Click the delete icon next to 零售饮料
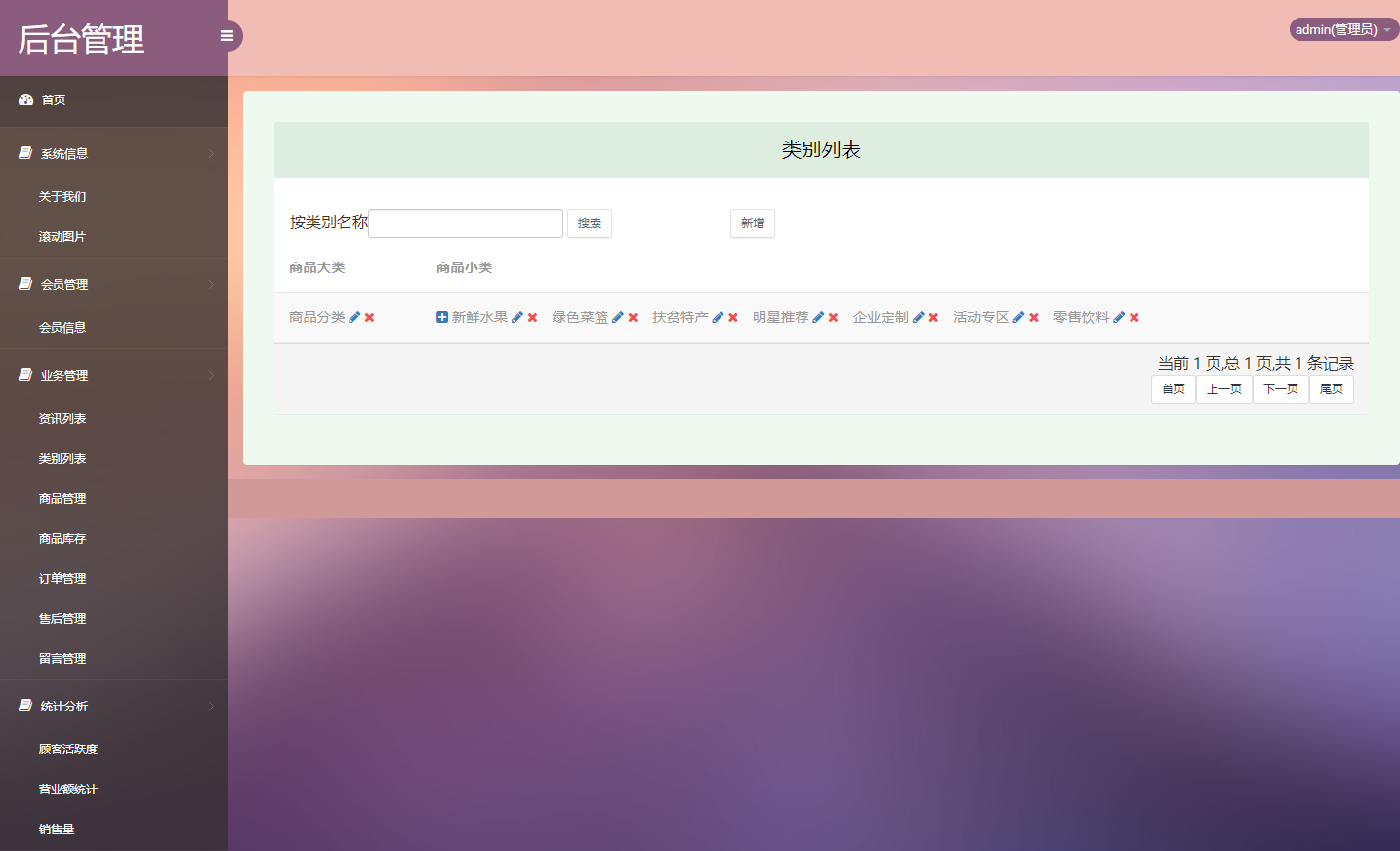1400x851 pixels. click(x=1133, y=317)
